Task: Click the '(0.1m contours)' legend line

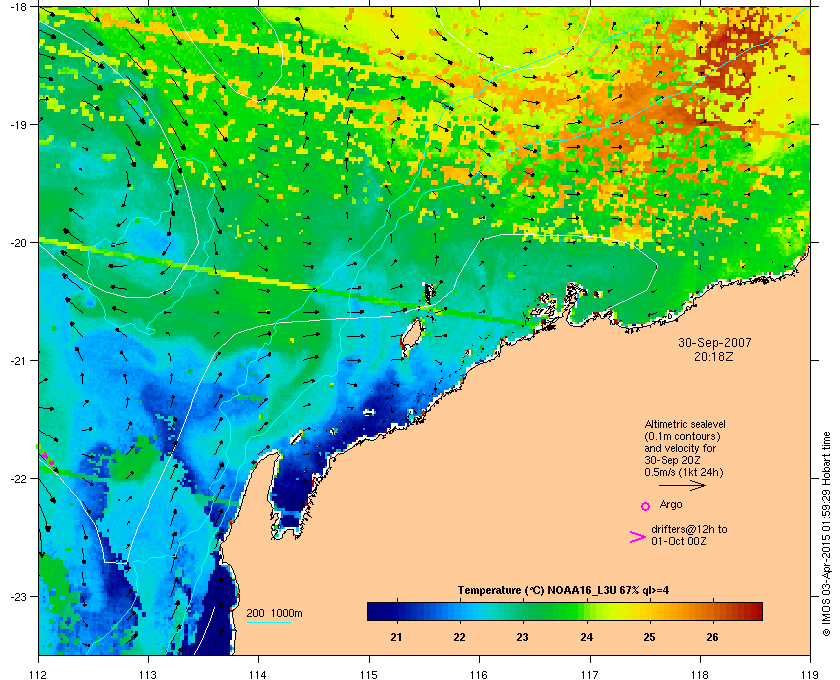Action: coord(682,436)
